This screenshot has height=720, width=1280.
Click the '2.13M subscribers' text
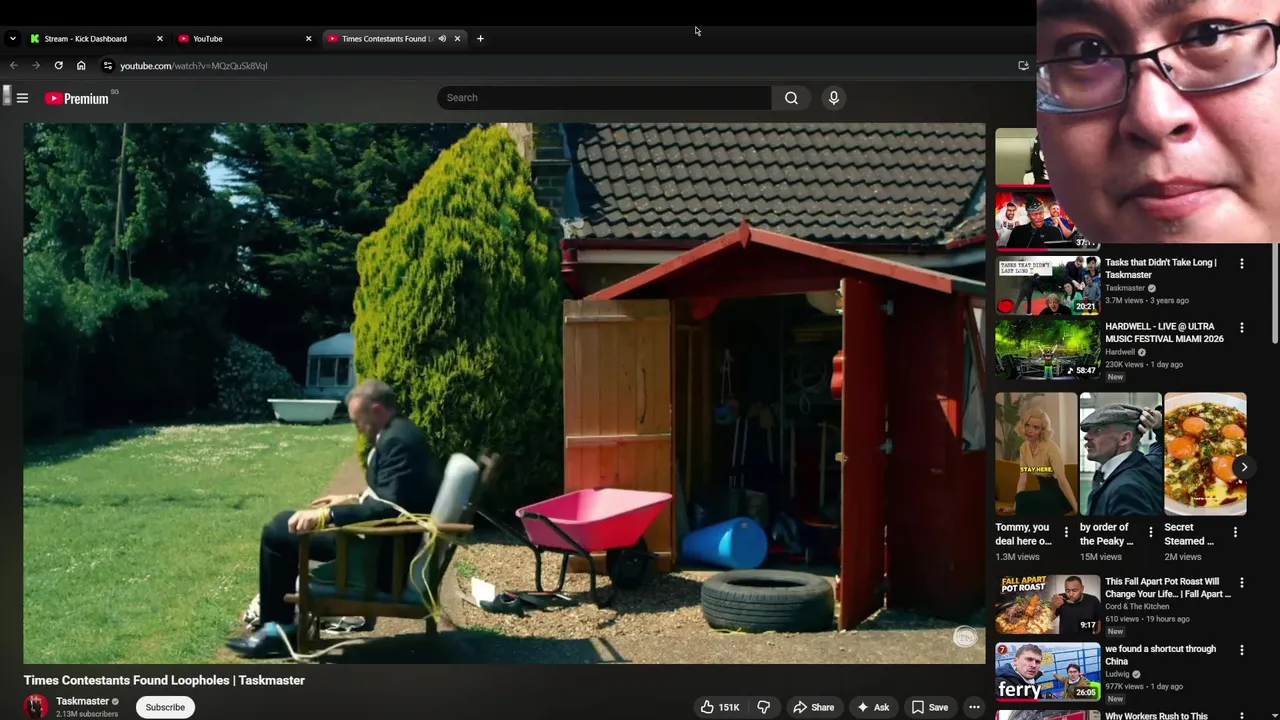tap(87, 714)
